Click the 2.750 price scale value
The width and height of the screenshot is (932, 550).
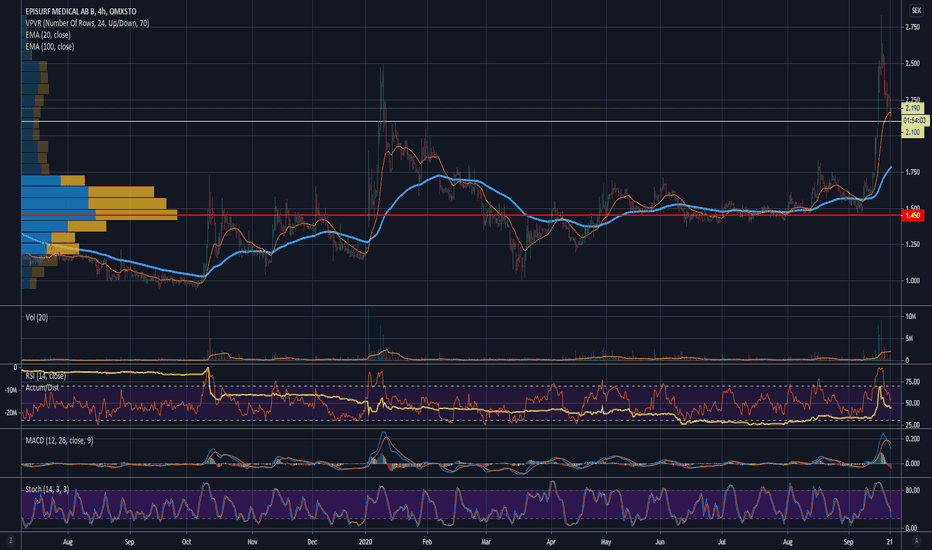tap(913, 27)
